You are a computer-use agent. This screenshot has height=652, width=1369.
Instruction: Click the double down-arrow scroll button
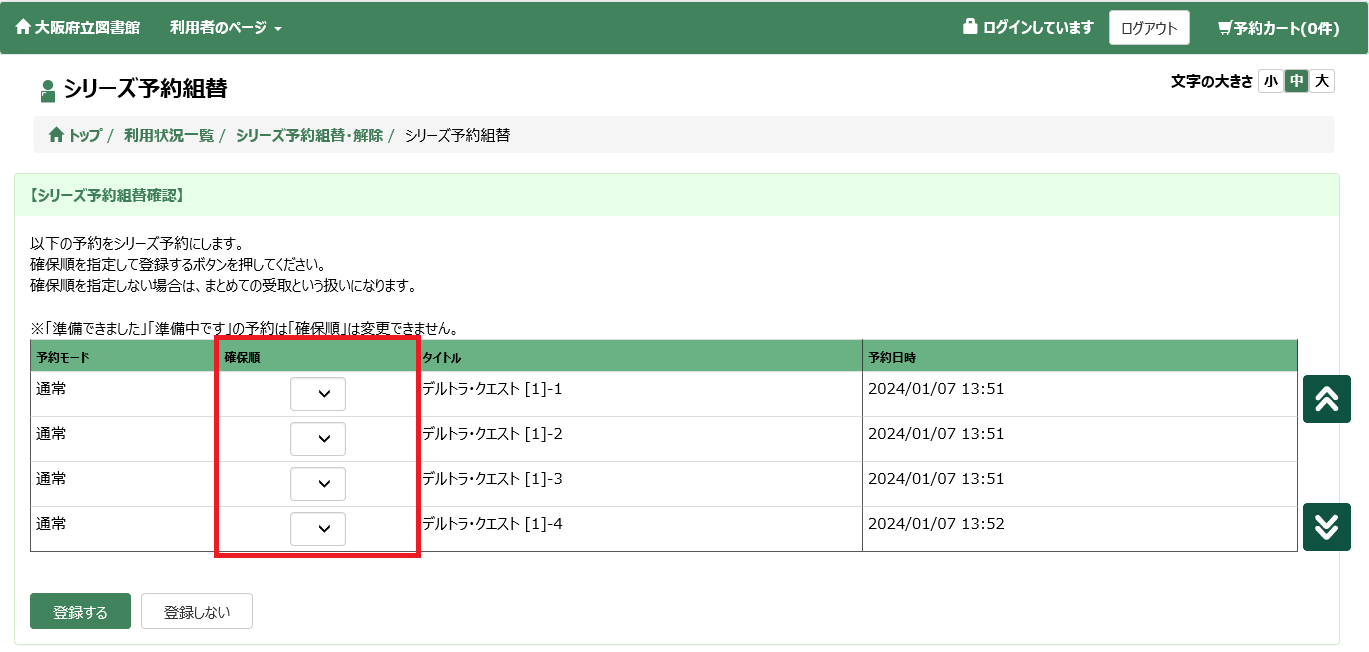(1327, 527)
